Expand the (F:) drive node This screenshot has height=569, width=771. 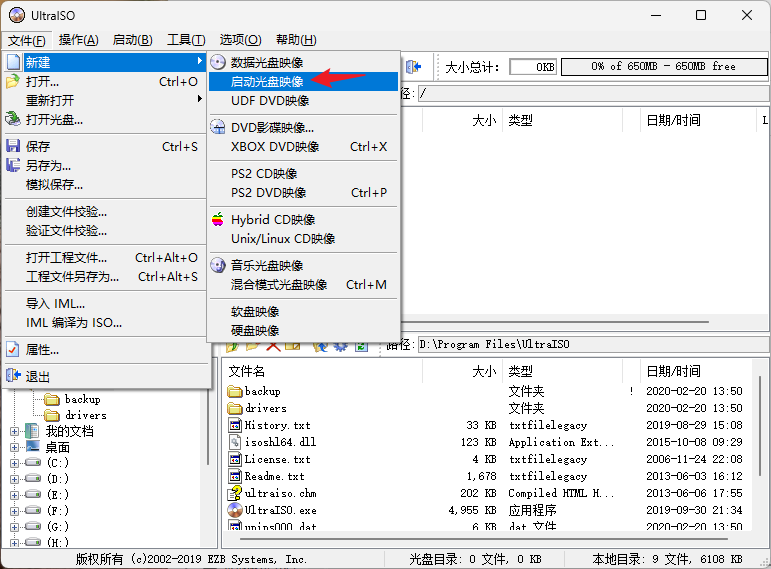click(x=14, y=511)
